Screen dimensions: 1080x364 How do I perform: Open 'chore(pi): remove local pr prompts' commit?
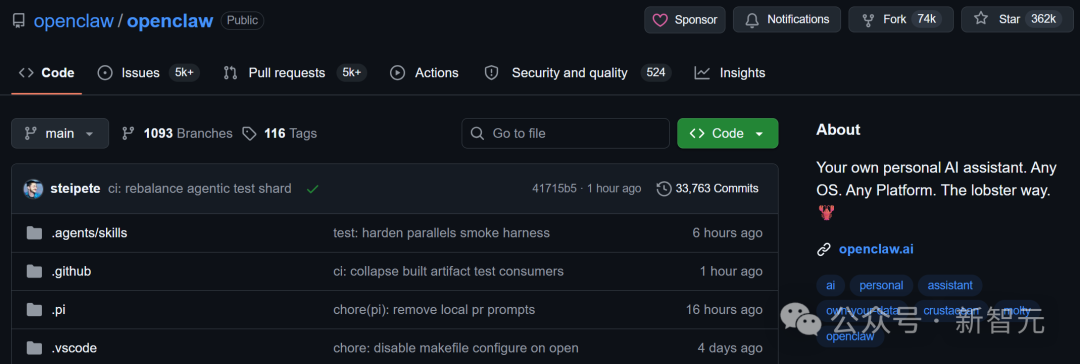[x=434, y=310]
